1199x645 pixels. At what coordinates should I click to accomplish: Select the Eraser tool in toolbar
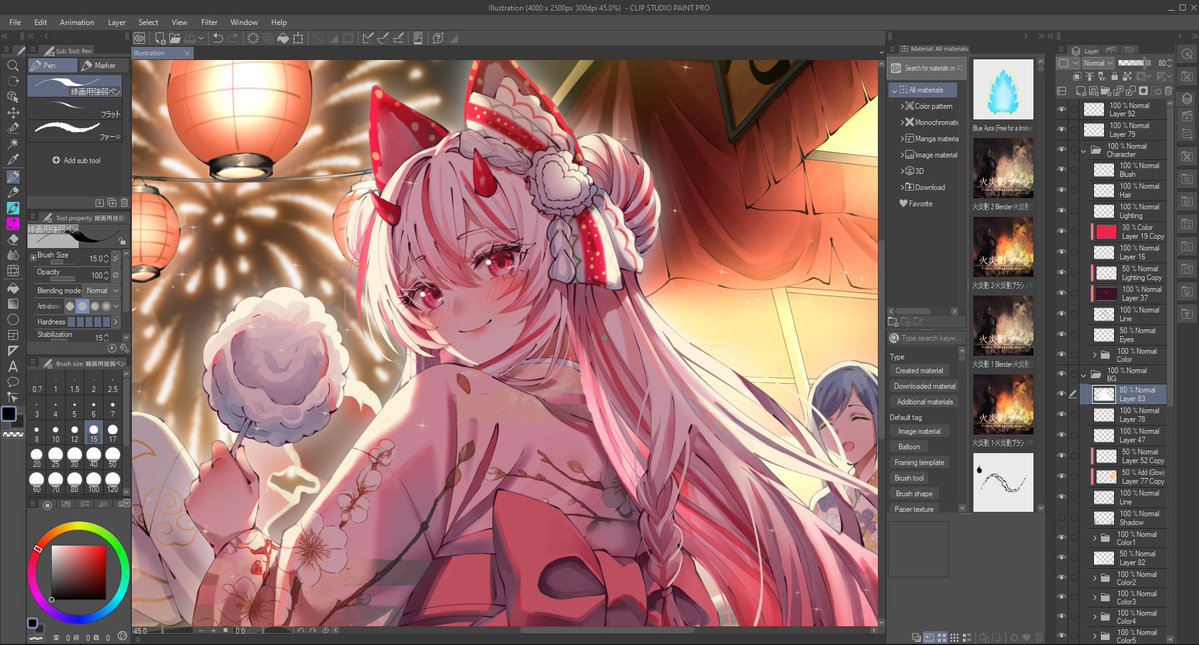(13, 239)
